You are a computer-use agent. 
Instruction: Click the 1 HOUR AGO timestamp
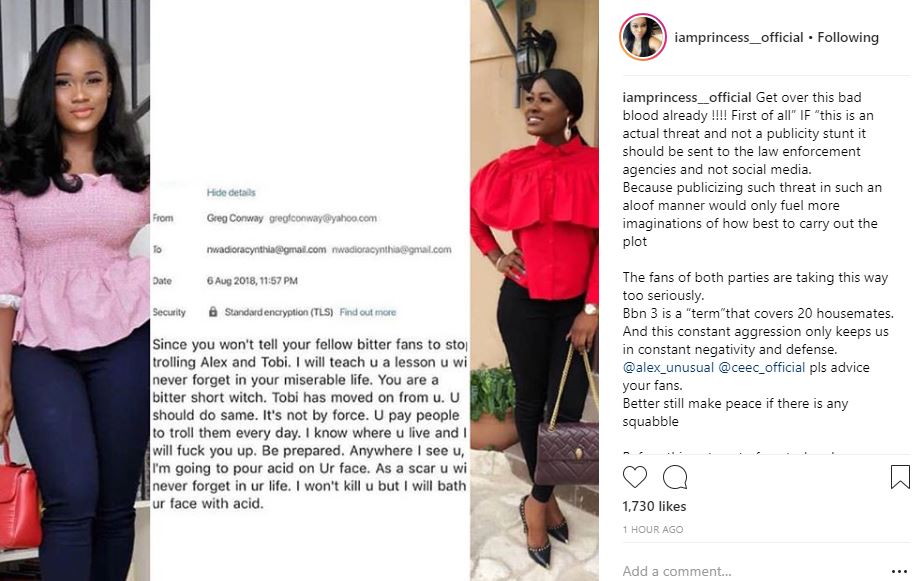[x=653, y=530]
